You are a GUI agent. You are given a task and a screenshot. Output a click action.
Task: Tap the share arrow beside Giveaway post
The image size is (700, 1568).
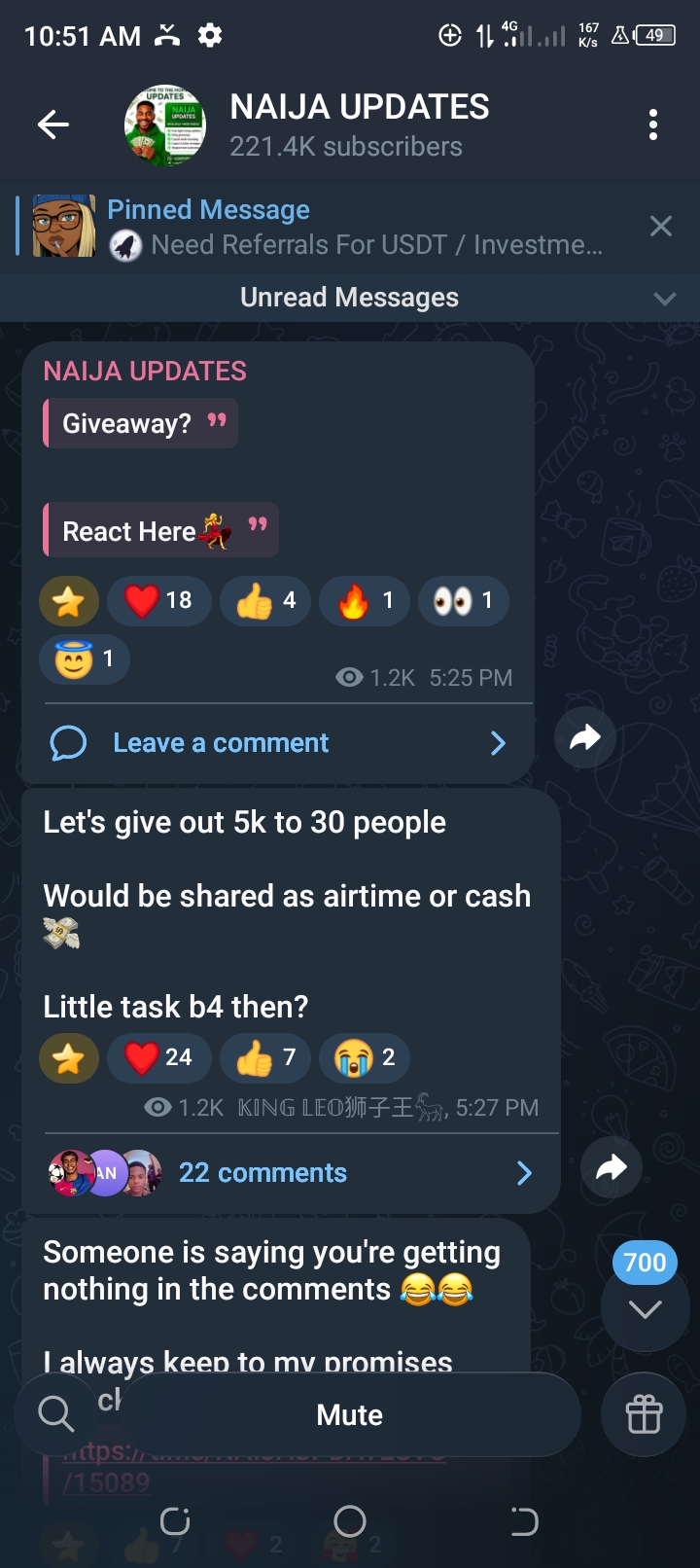585,738
